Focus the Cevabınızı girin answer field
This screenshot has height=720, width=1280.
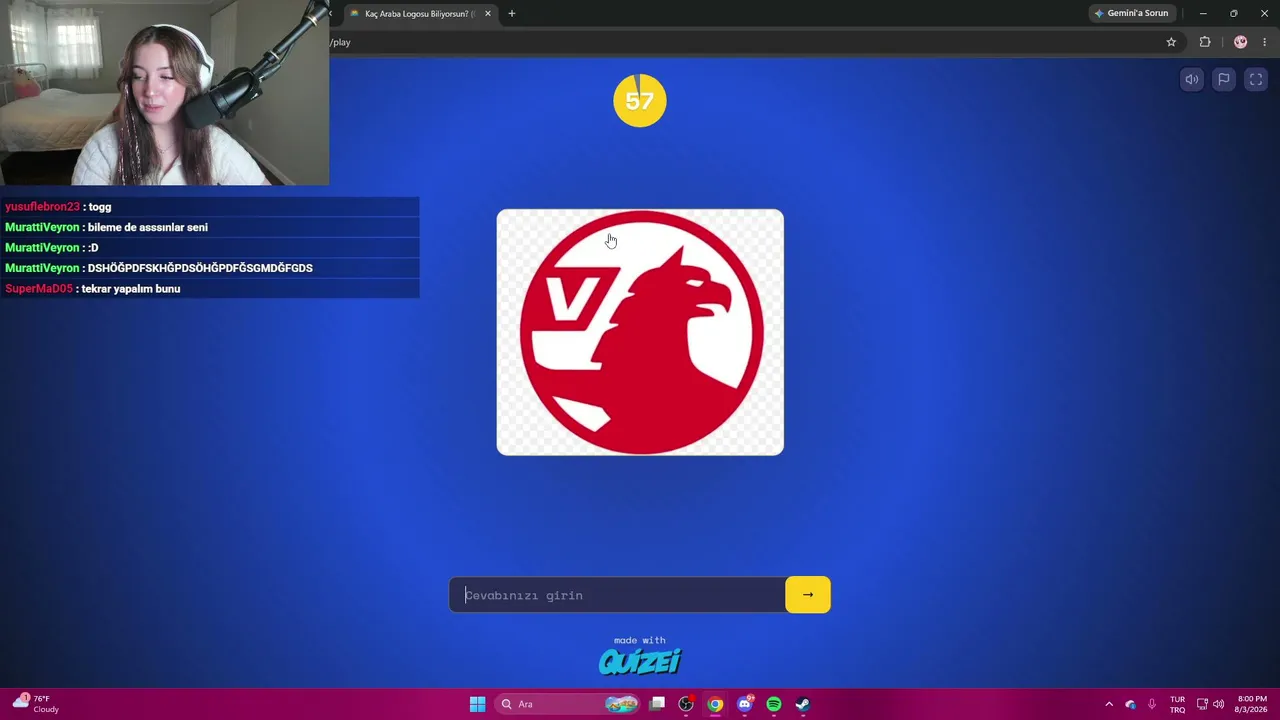pos(617,595)
